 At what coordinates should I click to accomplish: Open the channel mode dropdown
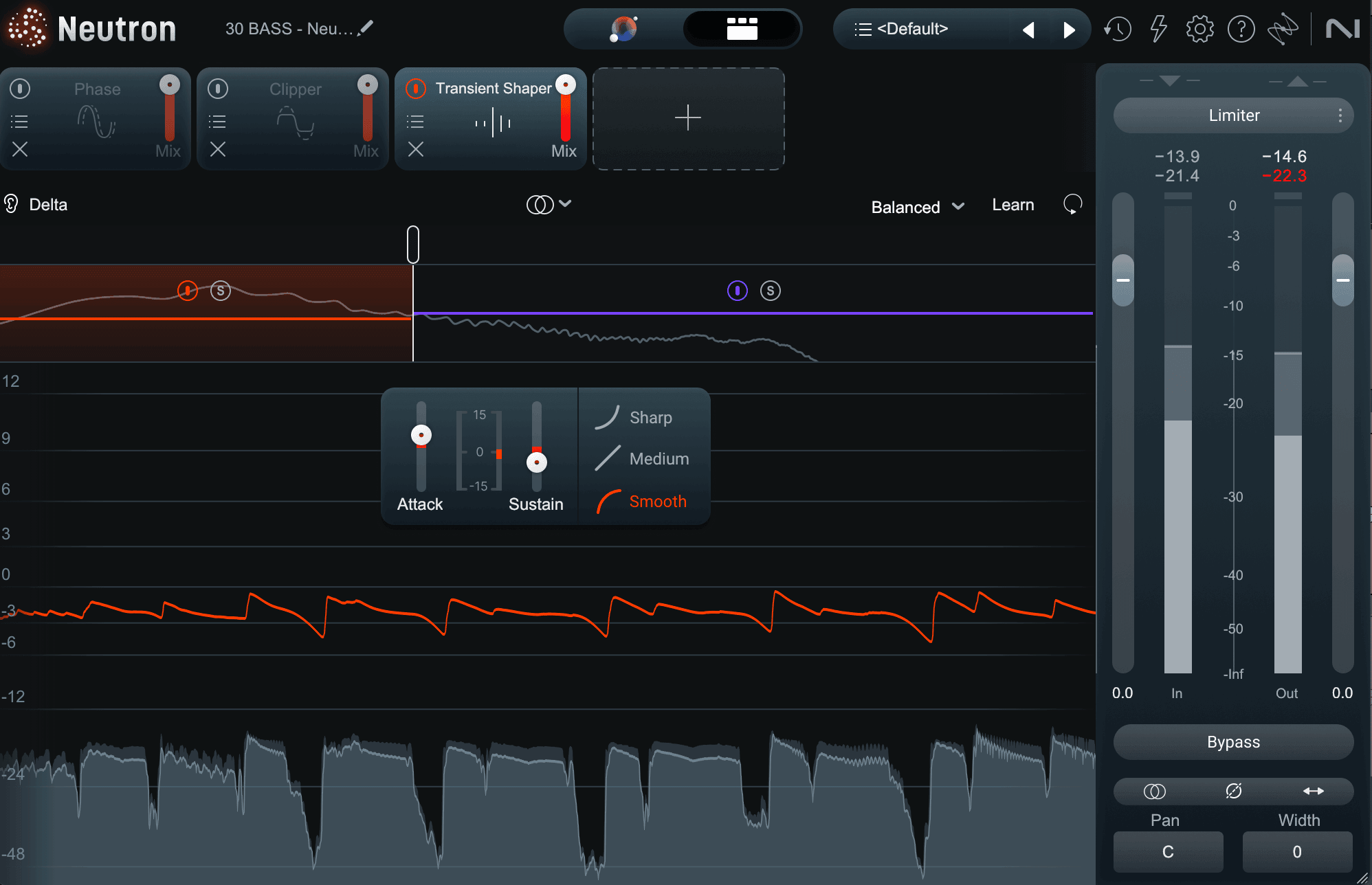pos(549,204)
